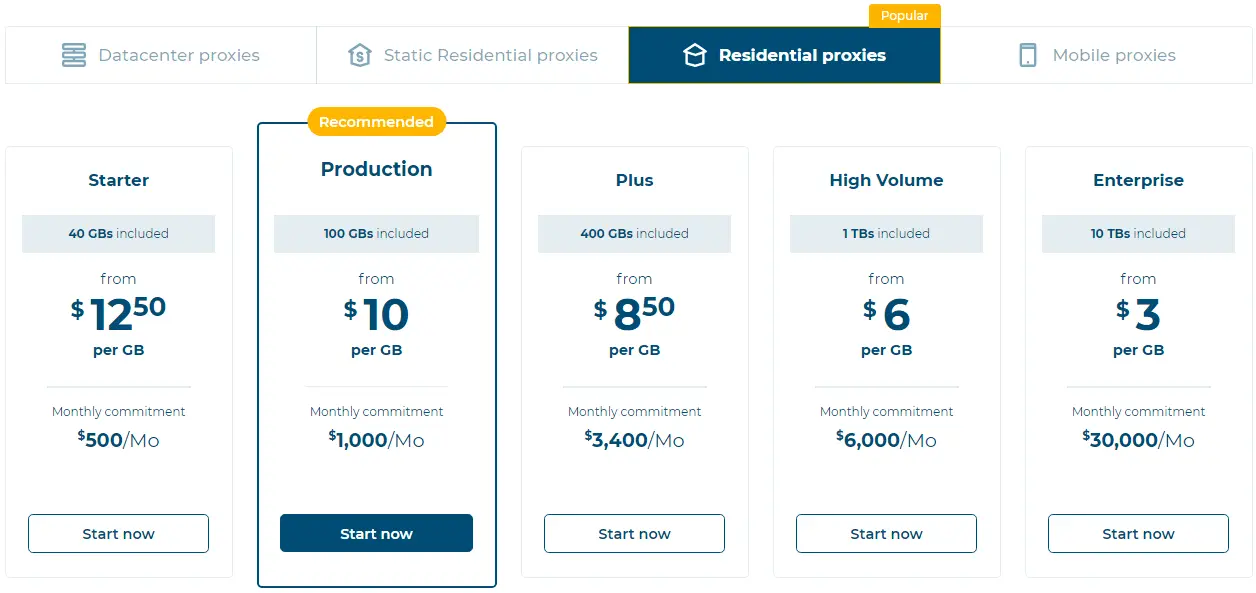Click Start now on Enterprise plan
This screenshot has height=593, width=1256.
pos(1138,534)
